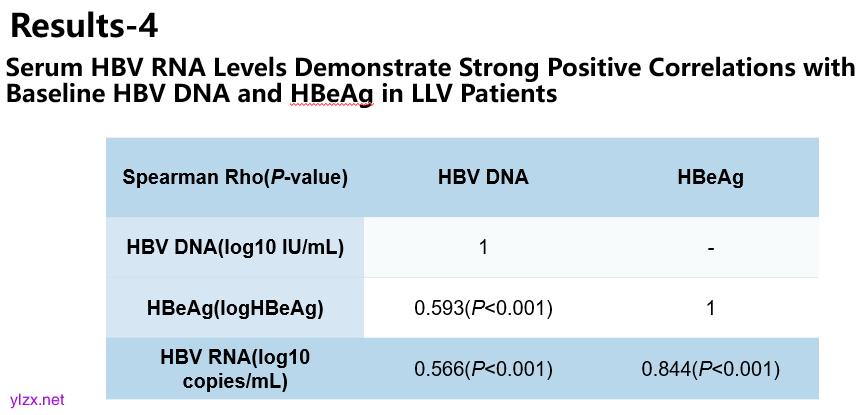
Task: Click the "Results-4" slide title
Action: pyautogui.click(x=84, y=25)
